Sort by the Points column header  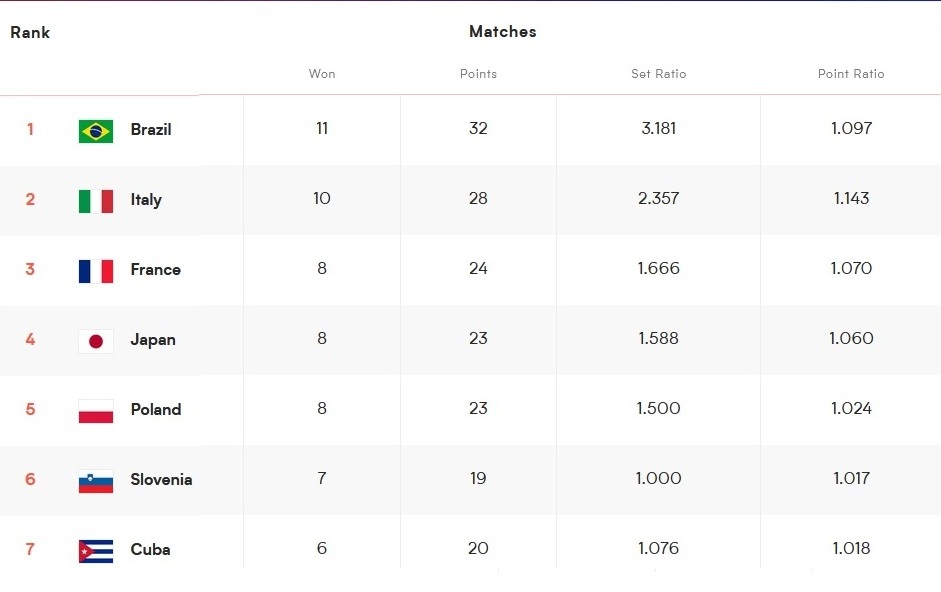pyautogui.click(x=478, y=74)
